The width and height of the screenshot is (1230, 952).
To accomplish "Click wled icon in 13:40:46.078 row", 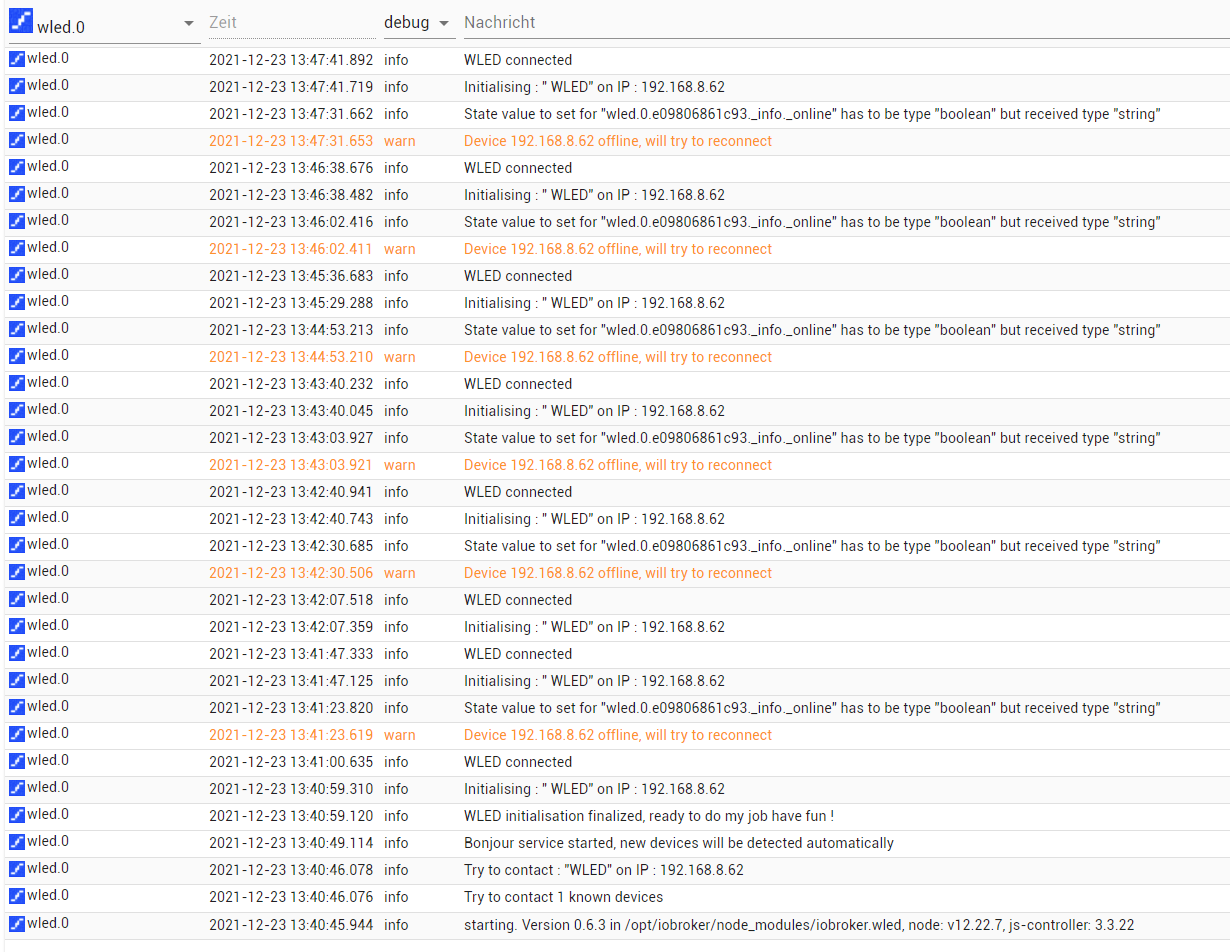I will click(x=17, y=869).
